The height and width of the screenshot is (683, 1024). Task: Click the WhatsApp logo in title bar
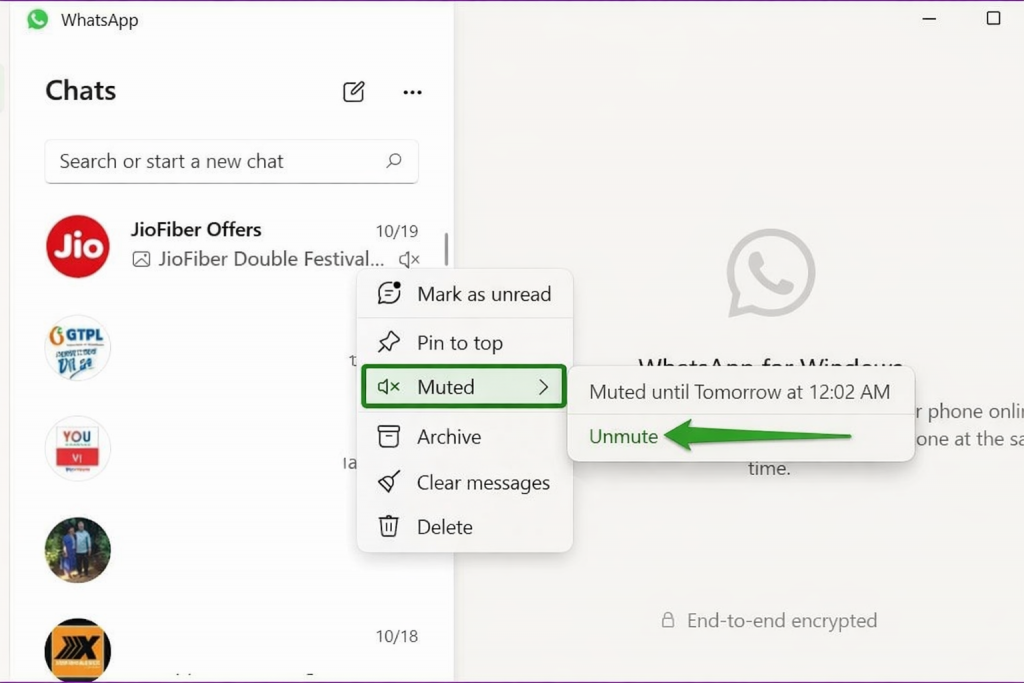[x=38, y=20]
